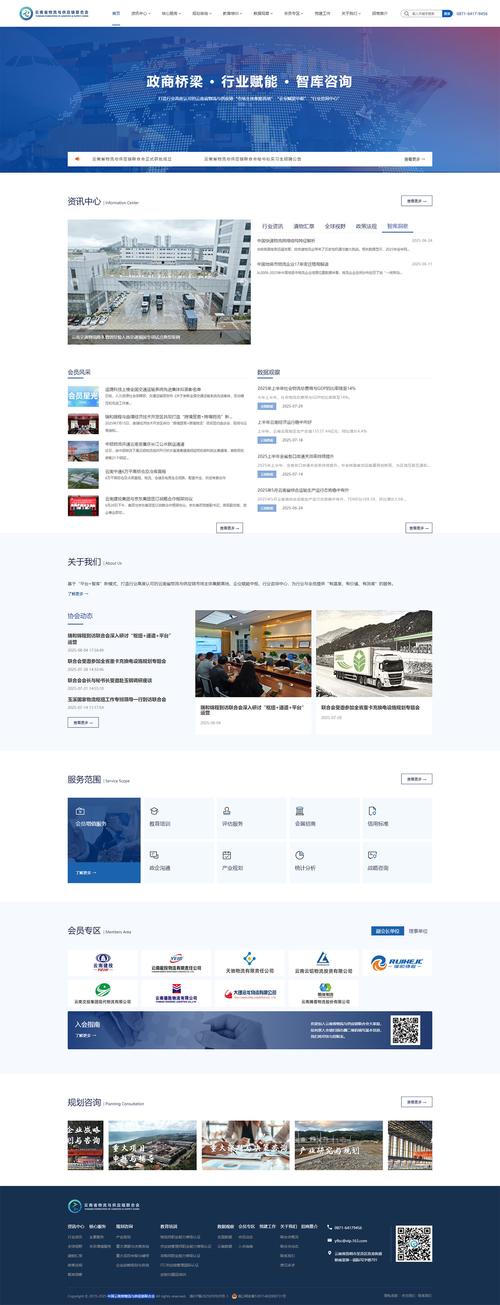Screen dimensions: 500x1305
Task: Open footer 教育培训 column heading
Action: click(x=168, y=1225)
